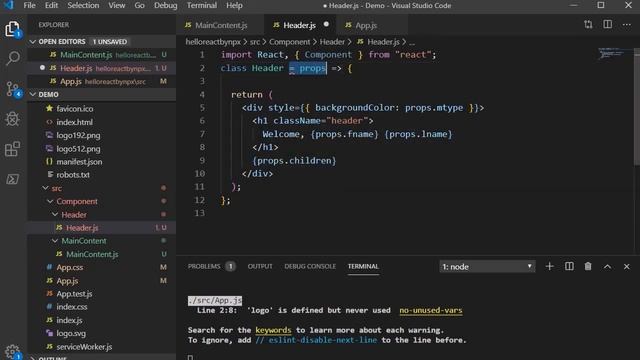The width and height of the screenshot is (640, 360).
Task: Open the Debug menu
Action: (x=166, y=5)
